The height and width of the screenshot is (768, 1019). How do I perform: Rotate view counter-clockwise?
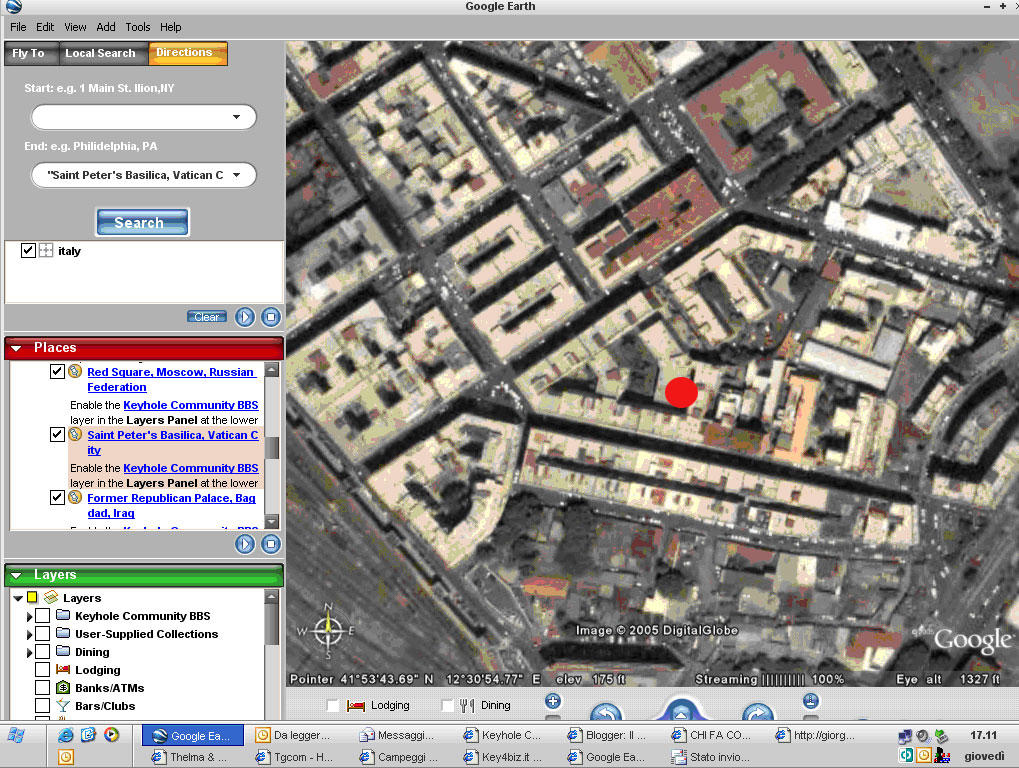coord(606,713)
